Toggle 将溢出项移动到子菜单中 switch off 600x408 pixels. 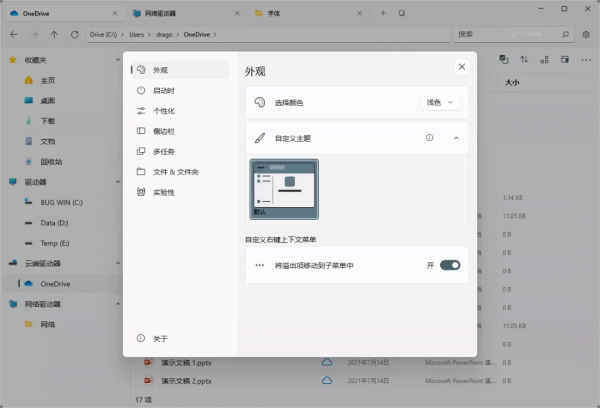450,265
